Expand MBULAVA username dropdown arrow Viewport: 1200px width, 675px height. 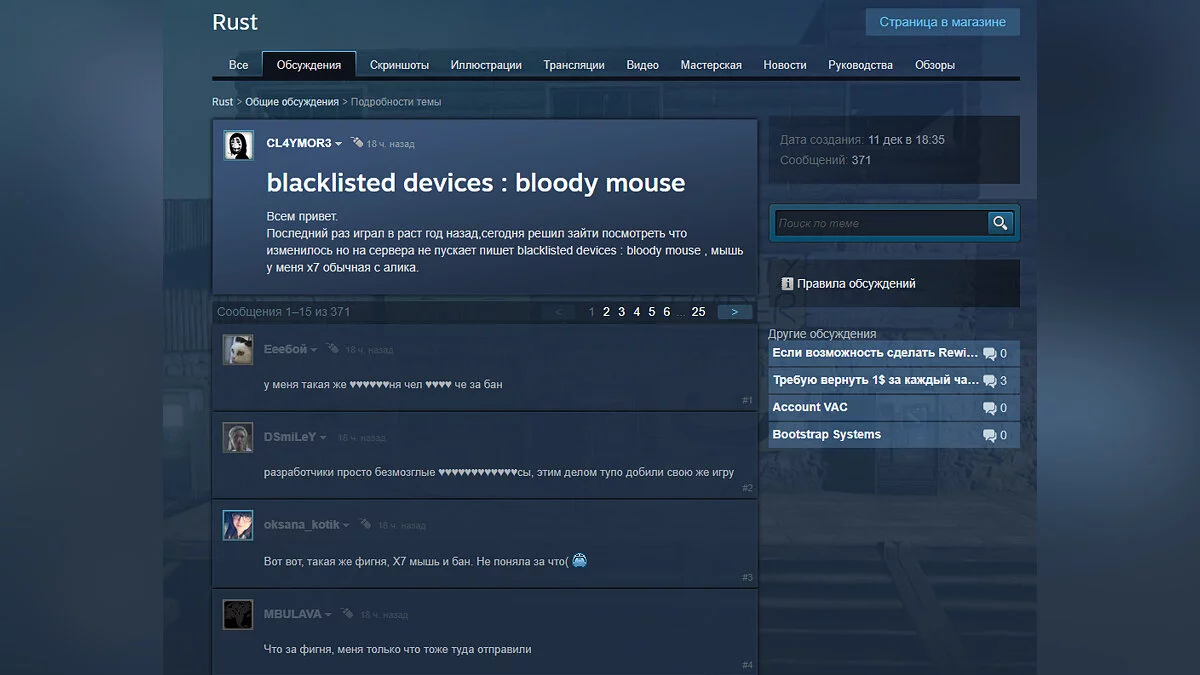pos(328,614)
